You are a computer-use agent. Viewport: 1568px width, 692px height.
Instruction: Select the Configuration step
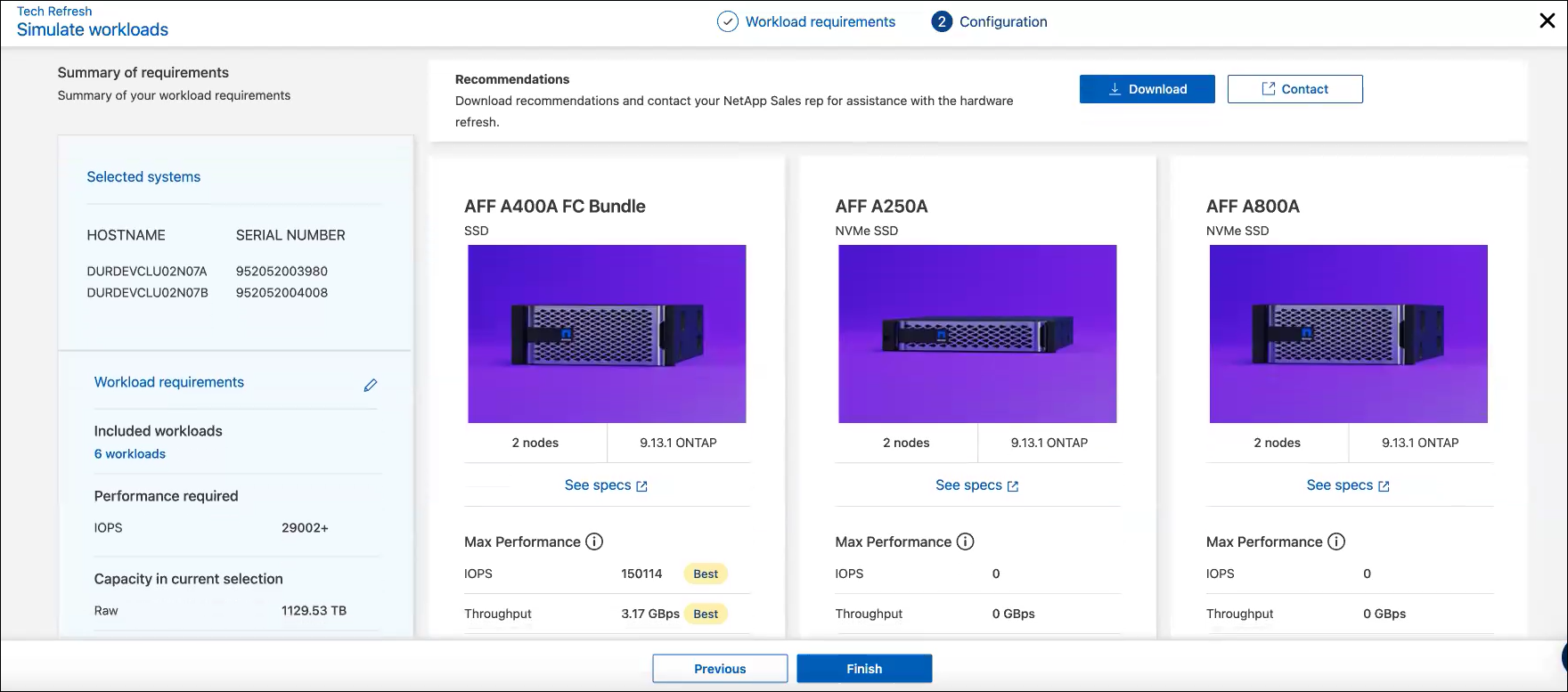1002,22
